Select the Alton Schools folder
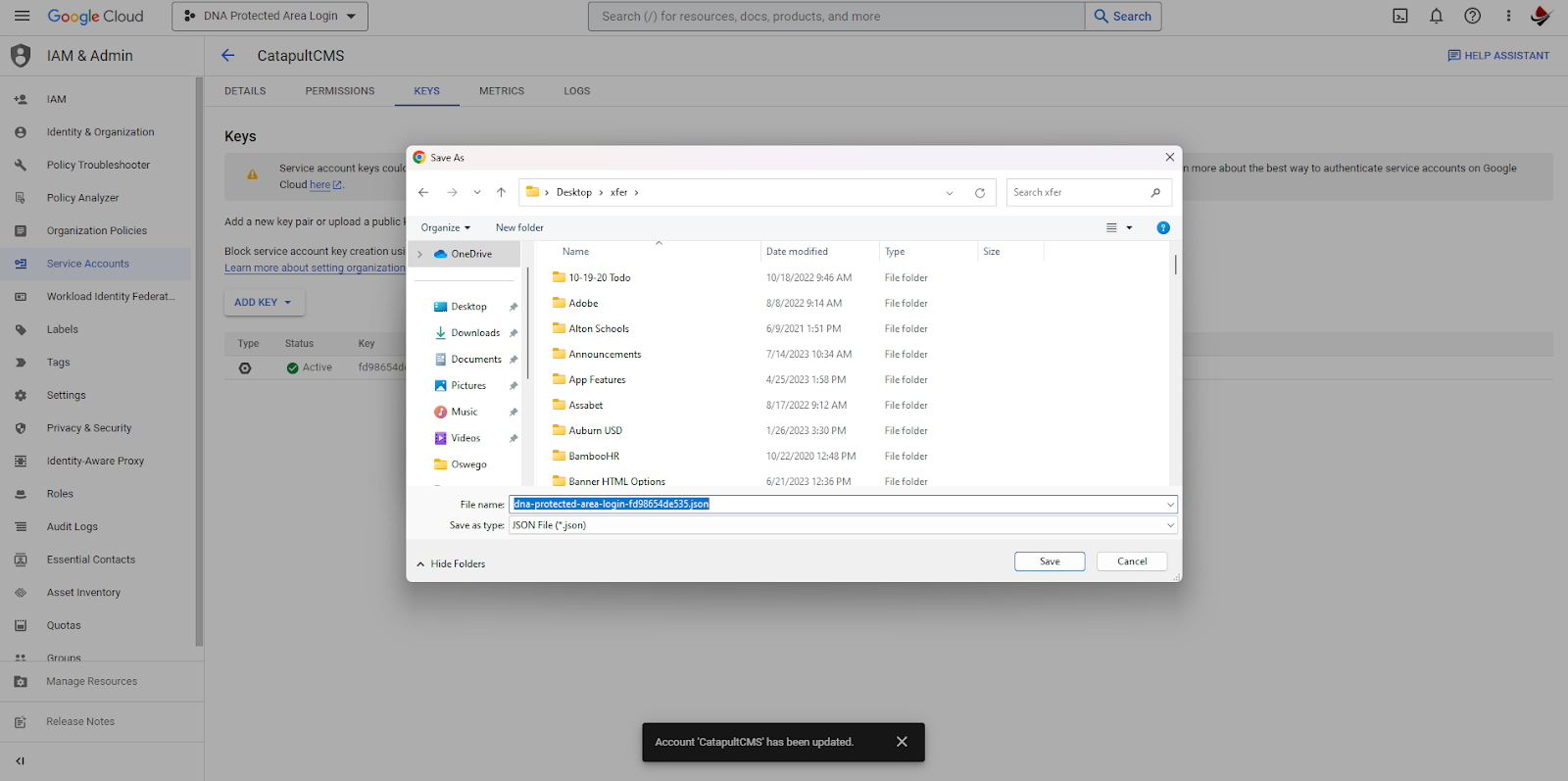This screenshot has width=1568, height=781. pyautogui.click(x=599, y=329)
